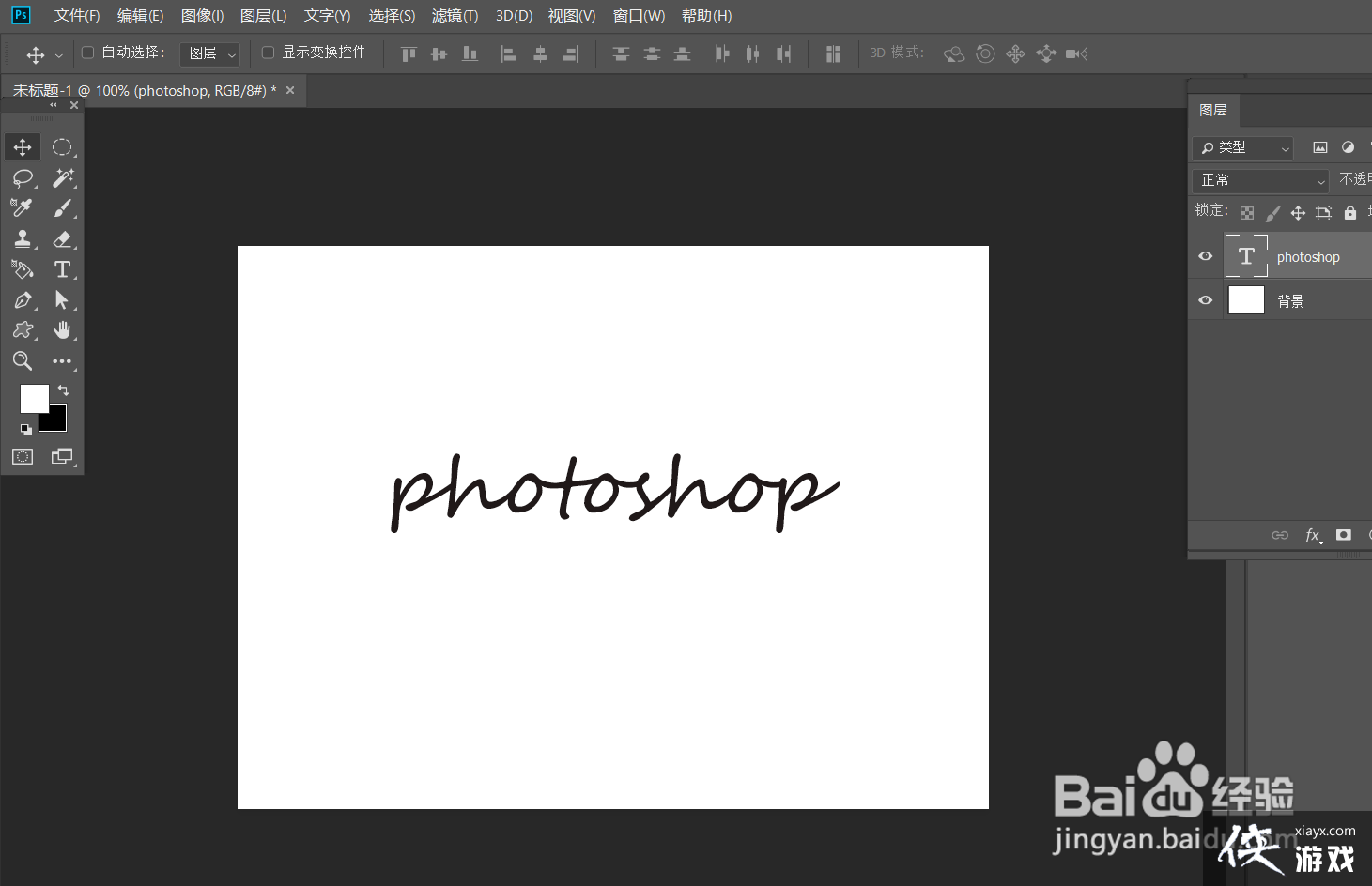Open the layer filter 类型 dropdown
Viewport: 1372px width, 886px height.
pyautogui.click(x=1241, y=147)
